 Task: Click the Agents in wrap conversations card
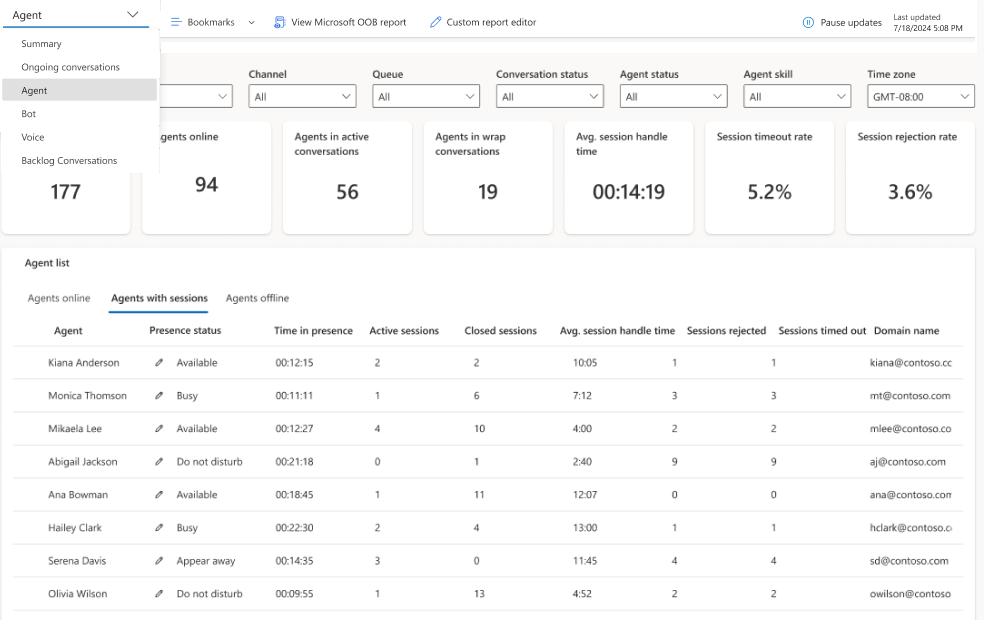[x=488, y=178]
